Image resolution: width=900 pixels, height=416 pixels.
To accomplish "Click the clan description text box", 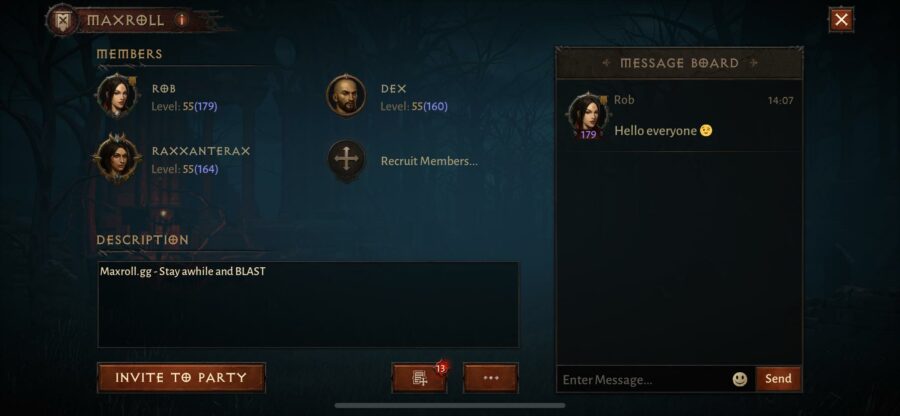I will (x=308, y=305).
